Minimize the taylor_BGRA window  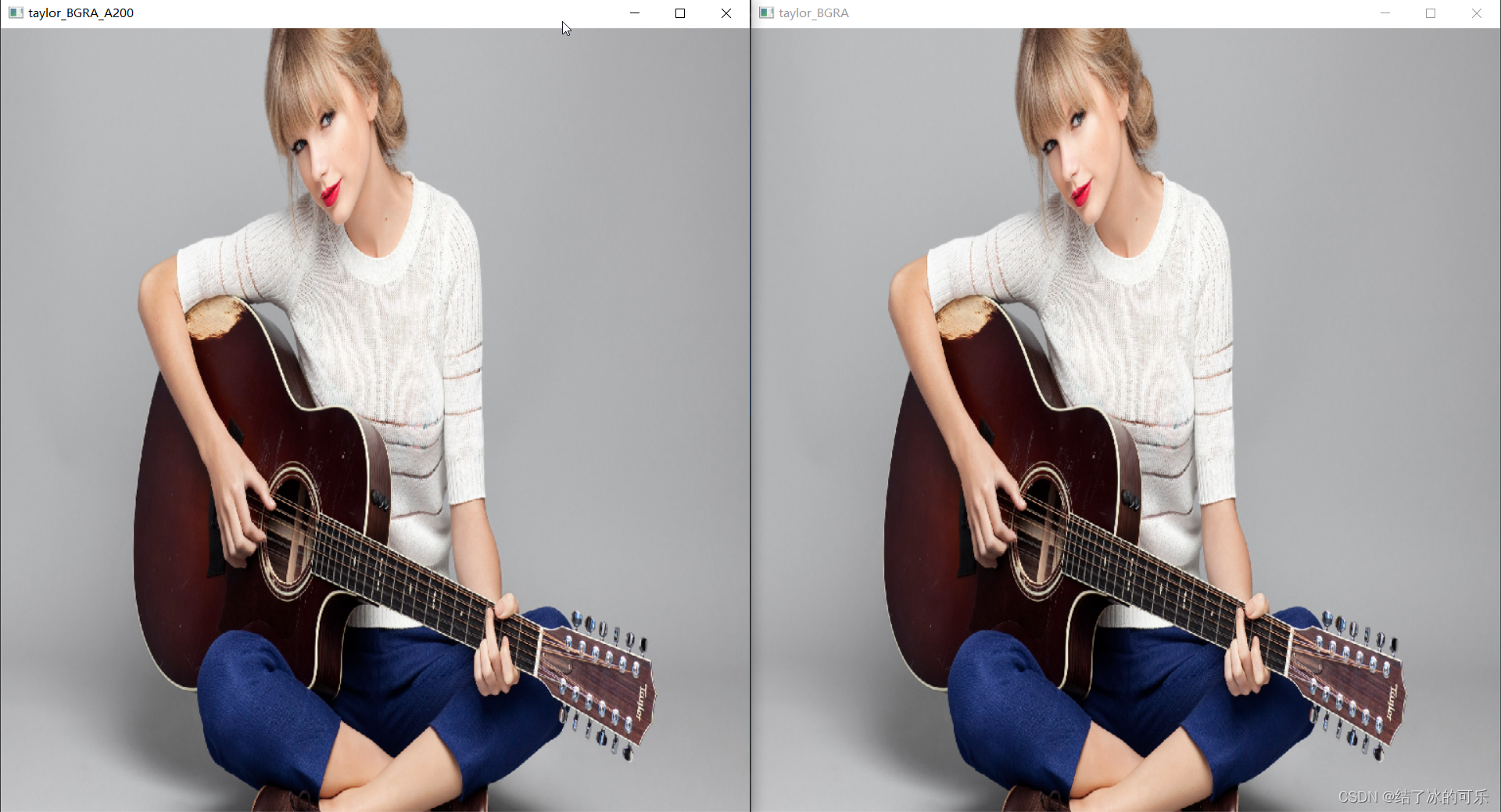coord(1385,13)
